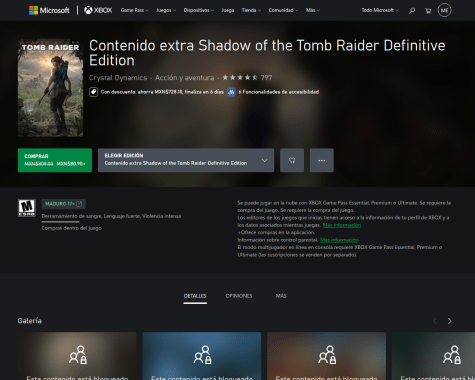Click the Tomb Raider box art cover
The width and height of the screenshot is (475, 380).
(x=50, y=88)
